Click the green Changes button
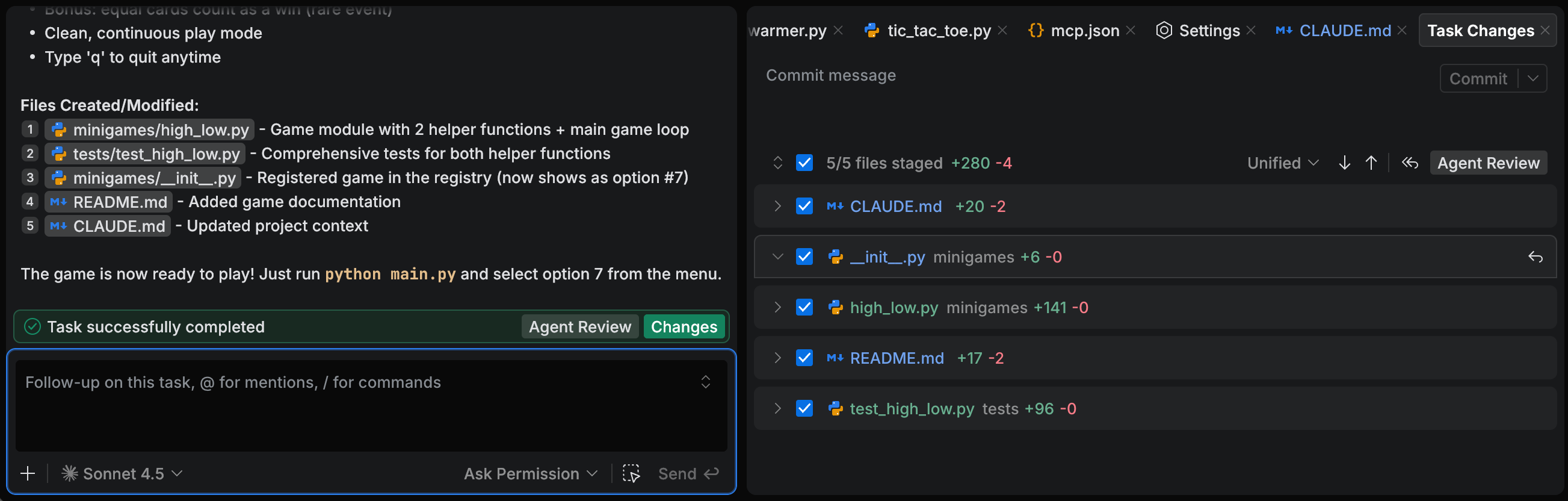1568x501 pixels. (x=684, y=327)
